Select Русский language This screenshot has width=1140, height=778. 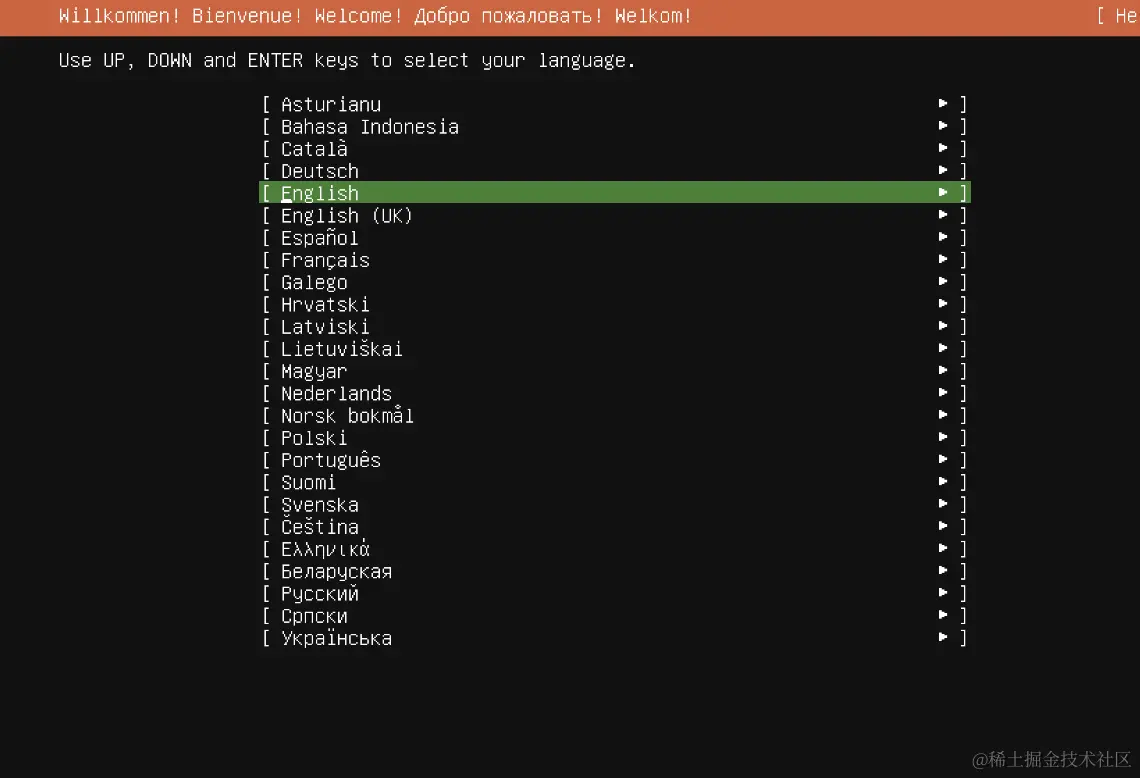[614, 593]
